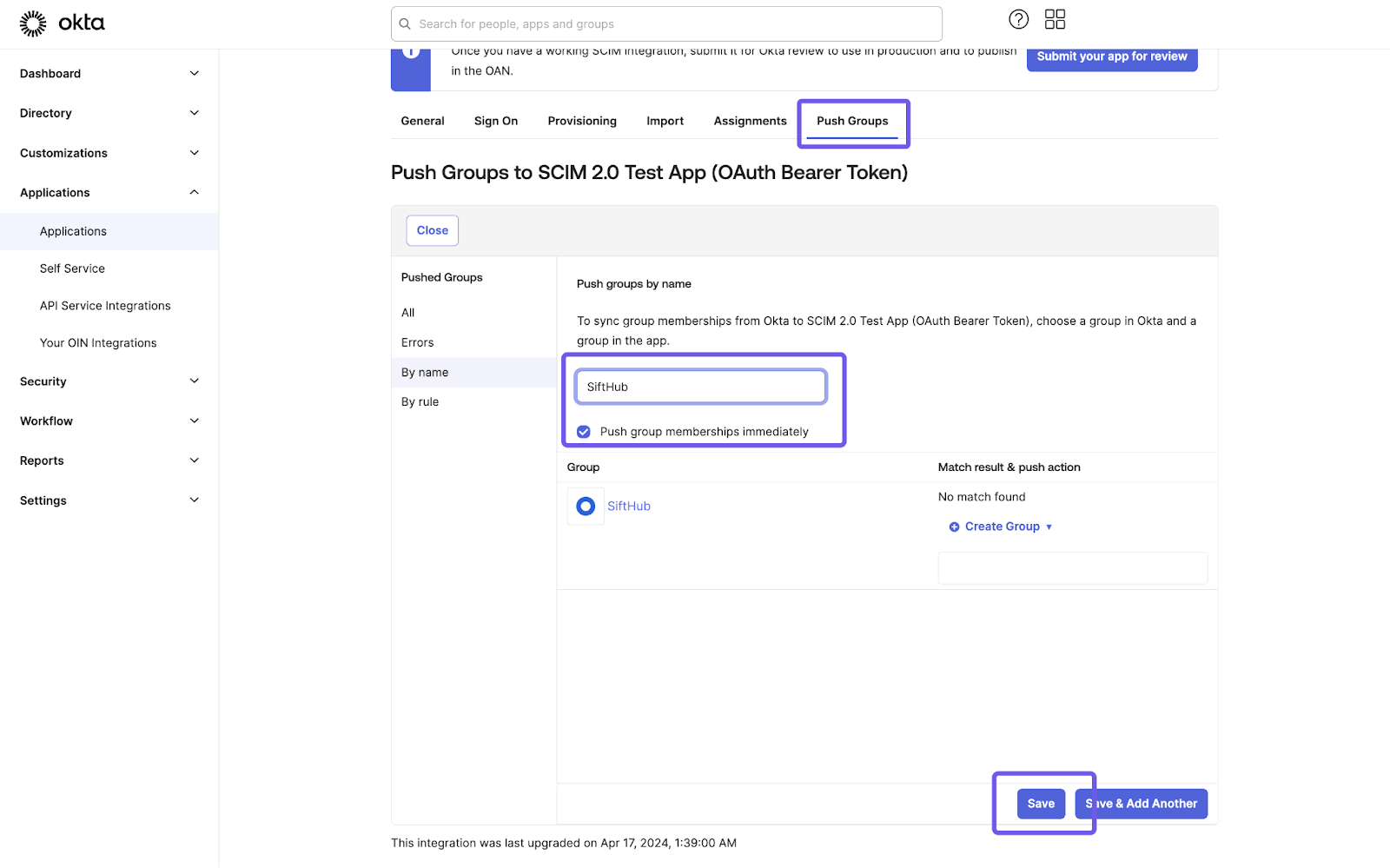Switch to the Assignments tab
Image resolution: width=1390 pixels, height=868 pixels.
coord(750,121)
